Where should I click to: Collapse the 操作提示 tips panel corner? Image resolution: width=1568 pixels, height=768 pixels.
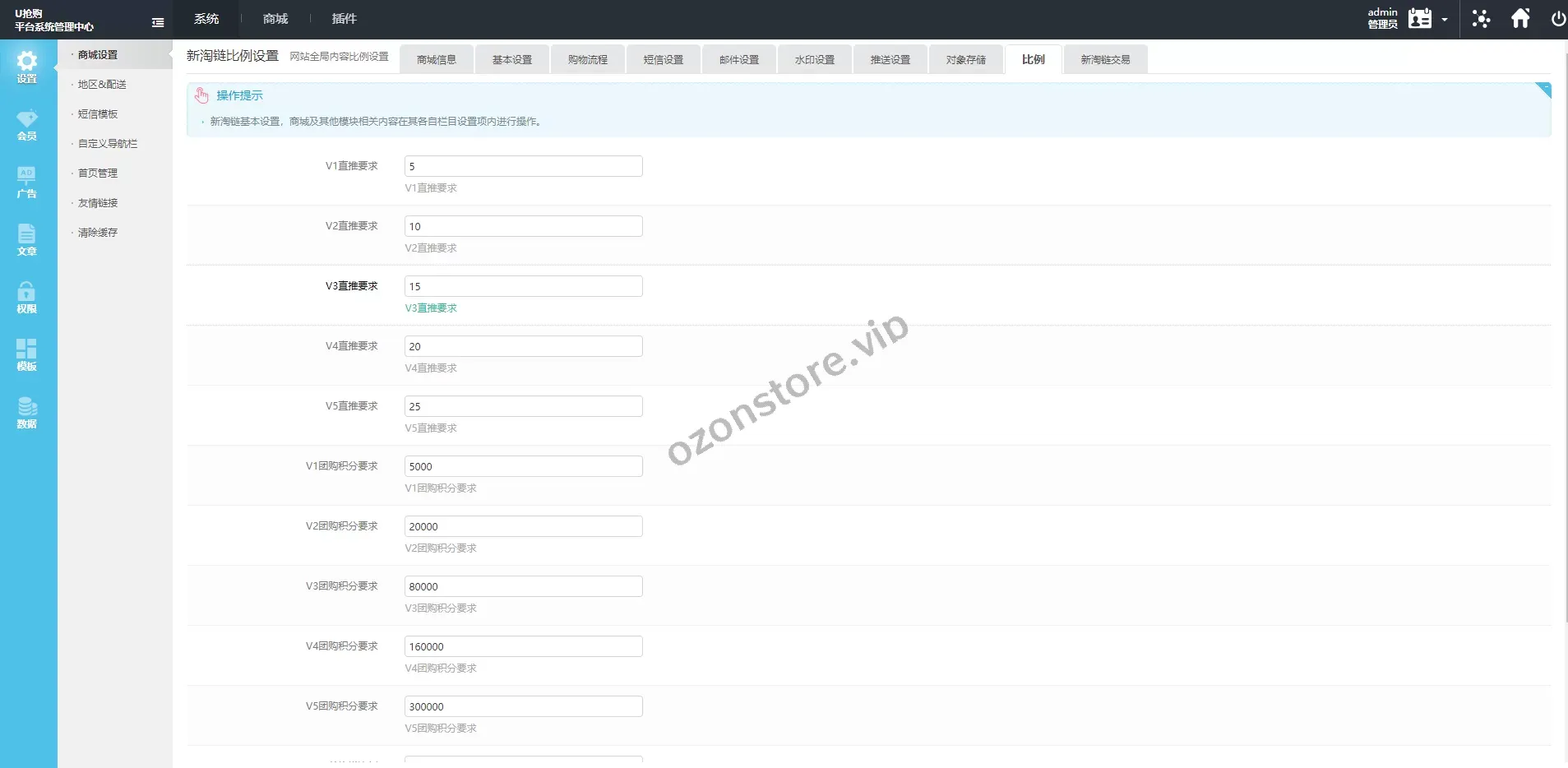[x=1543, y=90]
